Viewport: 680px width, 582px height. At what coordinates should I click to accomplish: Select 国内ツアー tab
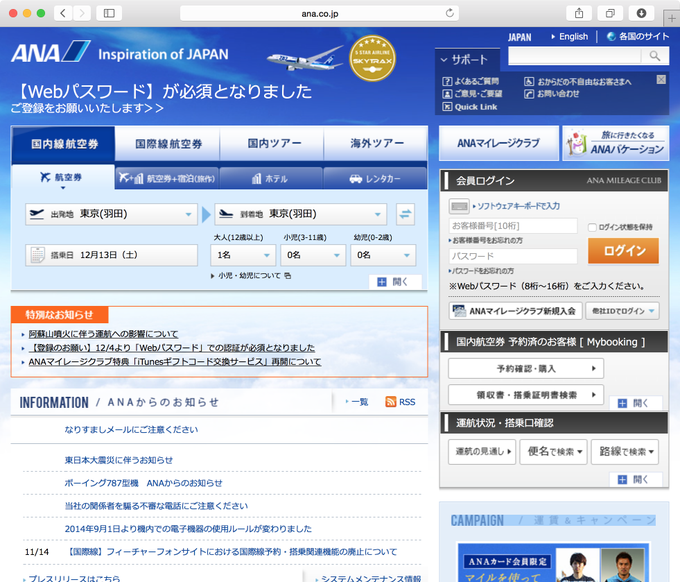coord(272,144)
